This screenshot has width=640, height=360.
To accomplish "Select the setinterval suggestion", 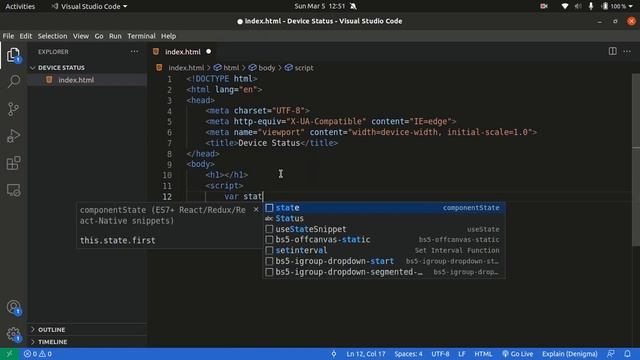I will [x=384, y=250].
